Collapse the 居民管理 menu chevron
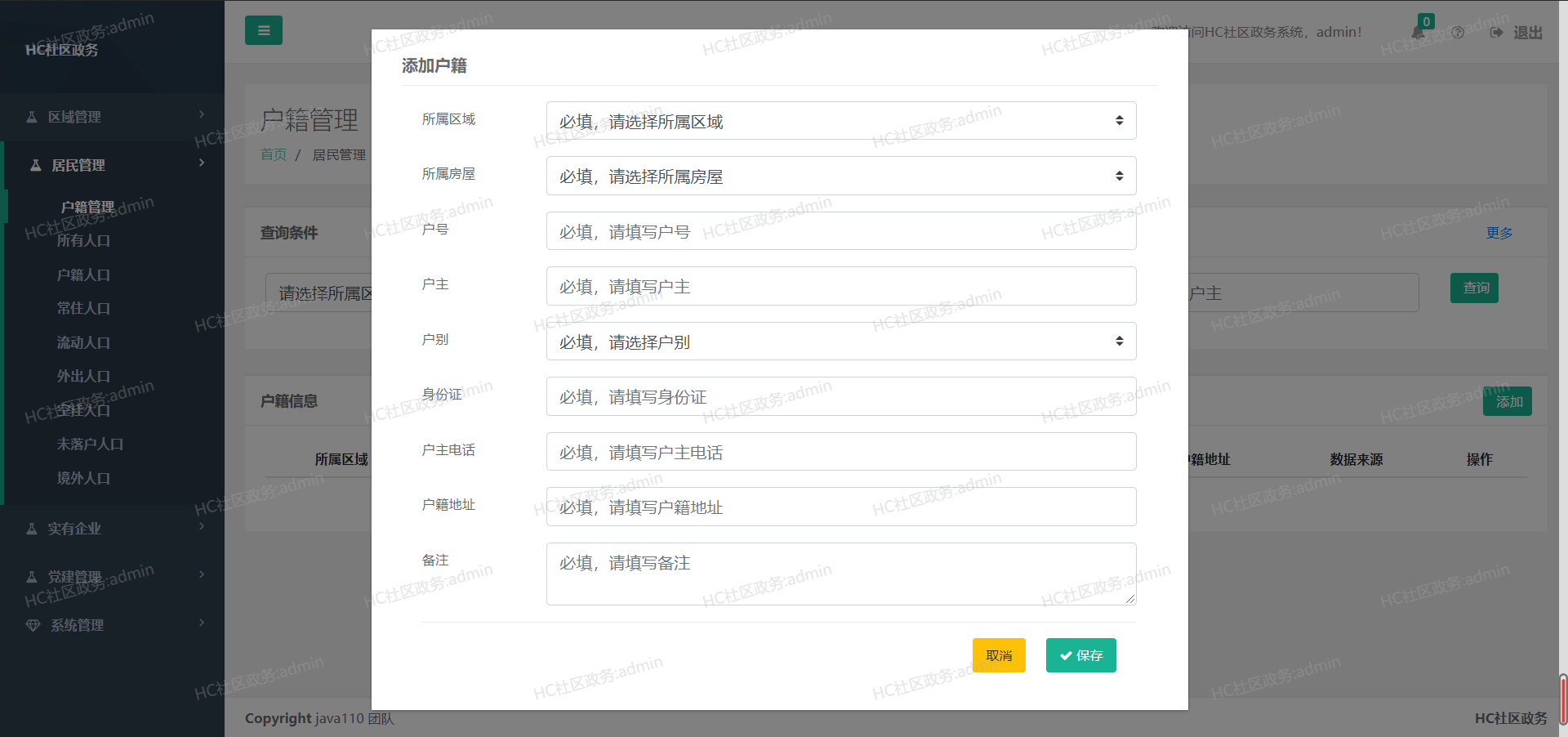The width and height of the screenshot is (1568, 737). click(202, 163)
